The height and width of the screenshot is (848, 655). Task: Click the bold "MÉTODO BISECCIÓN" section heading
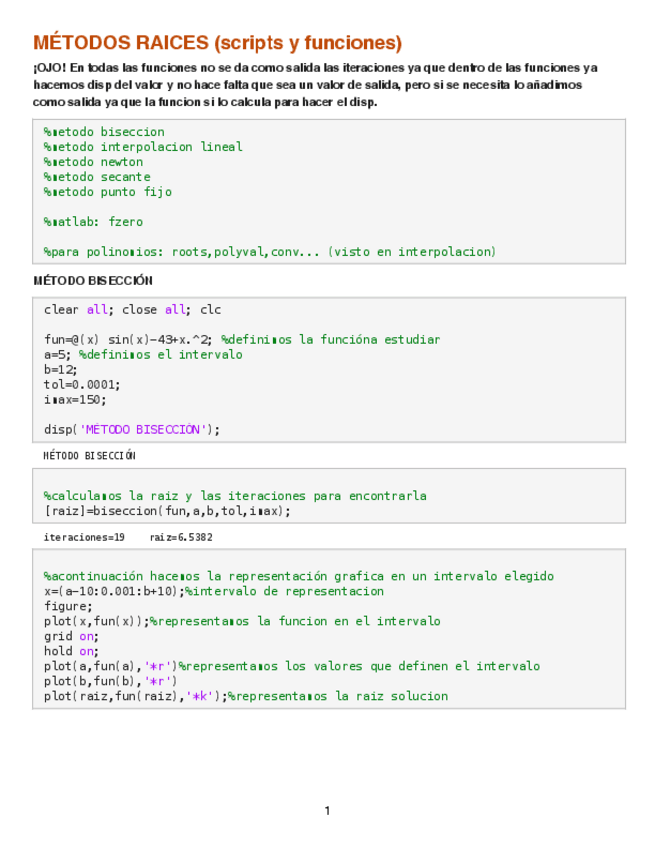pos(93,281)
